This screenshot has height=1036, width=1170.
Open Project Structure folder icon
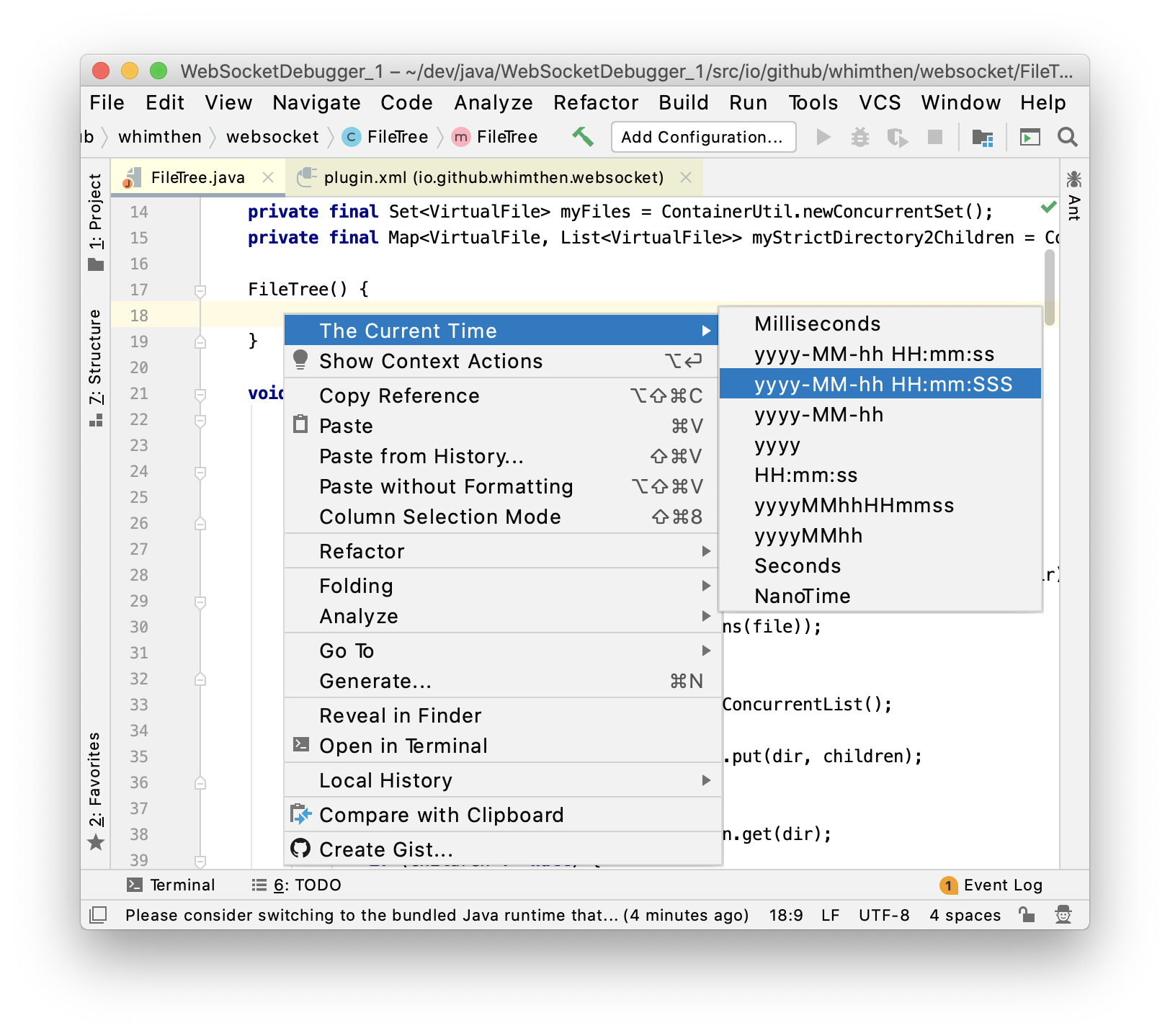pos(983,137)
